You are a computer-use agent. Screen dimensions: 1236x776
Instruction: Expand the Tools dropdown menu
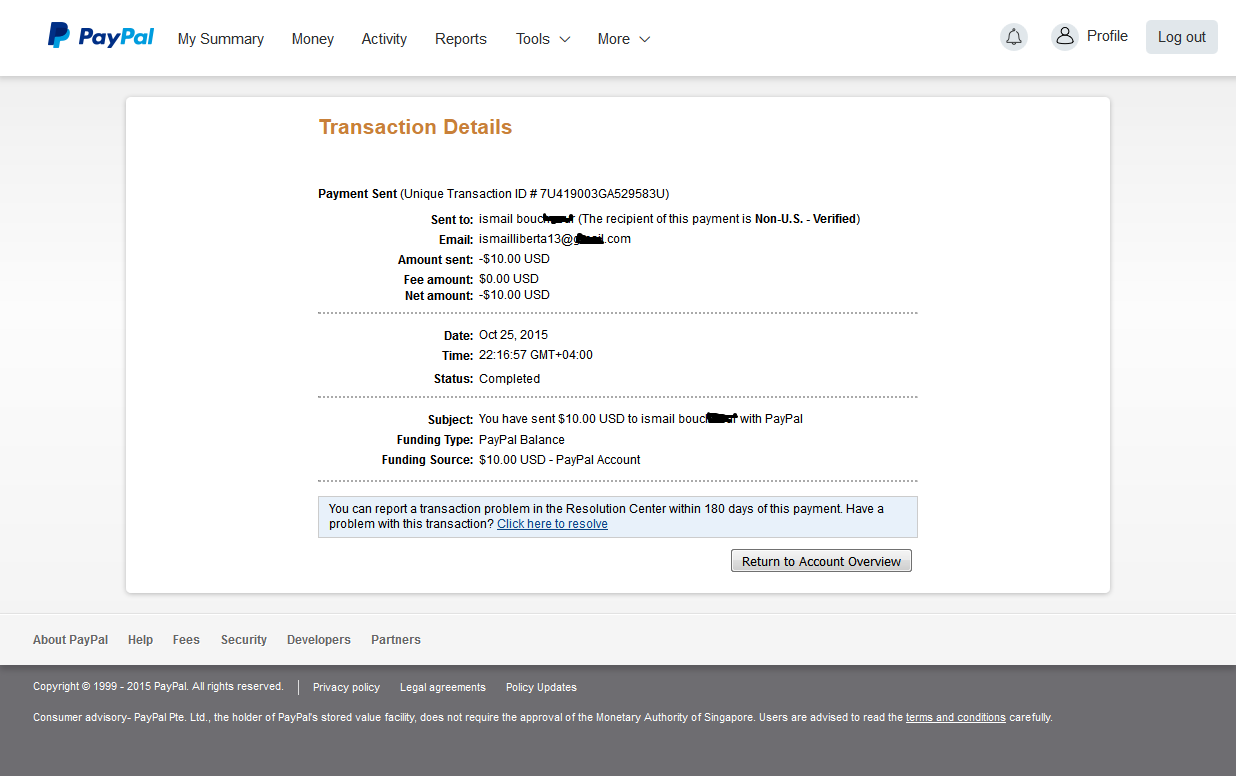point(543,39)
